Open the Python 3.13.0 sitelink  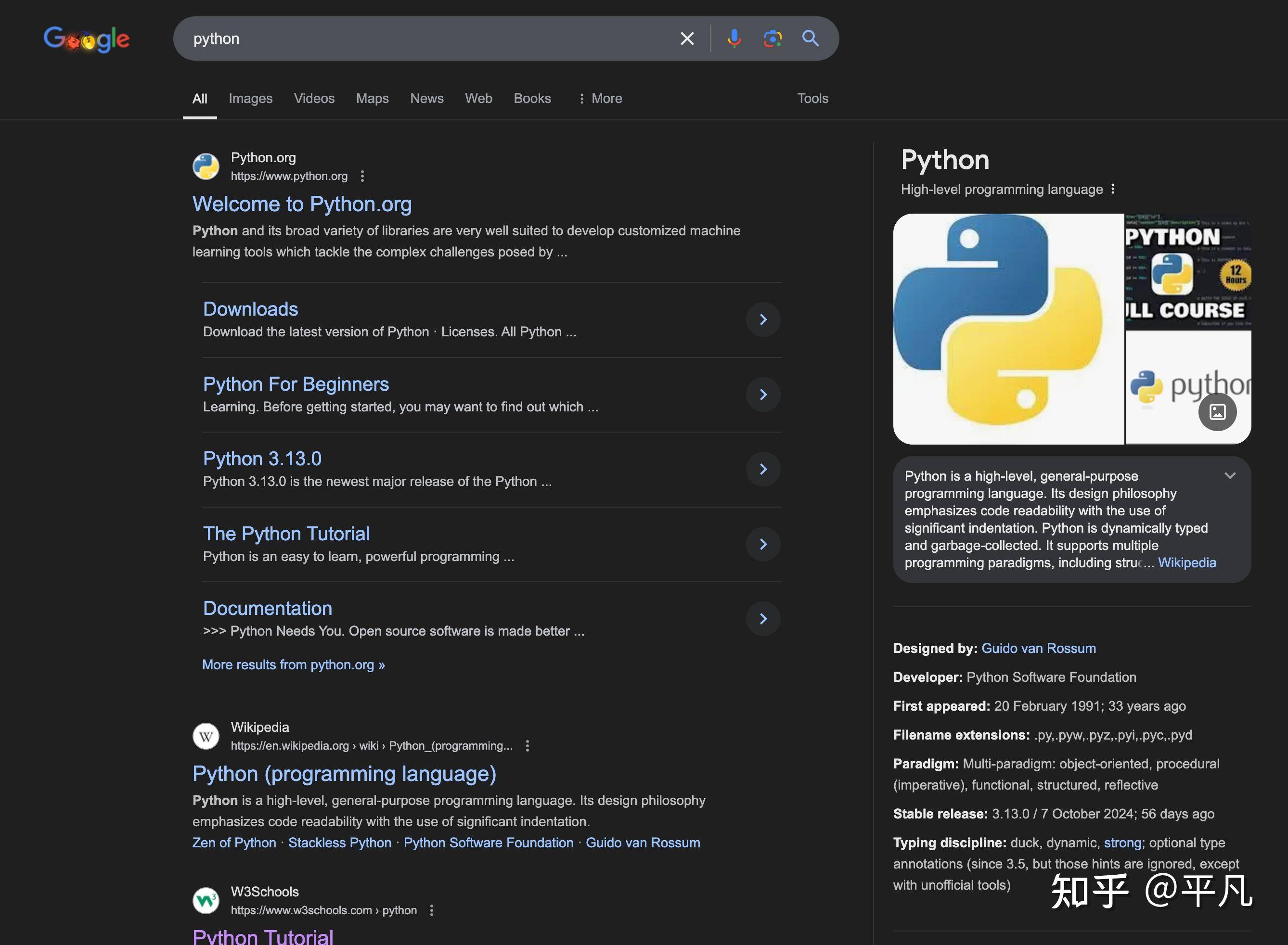point(262,459)
